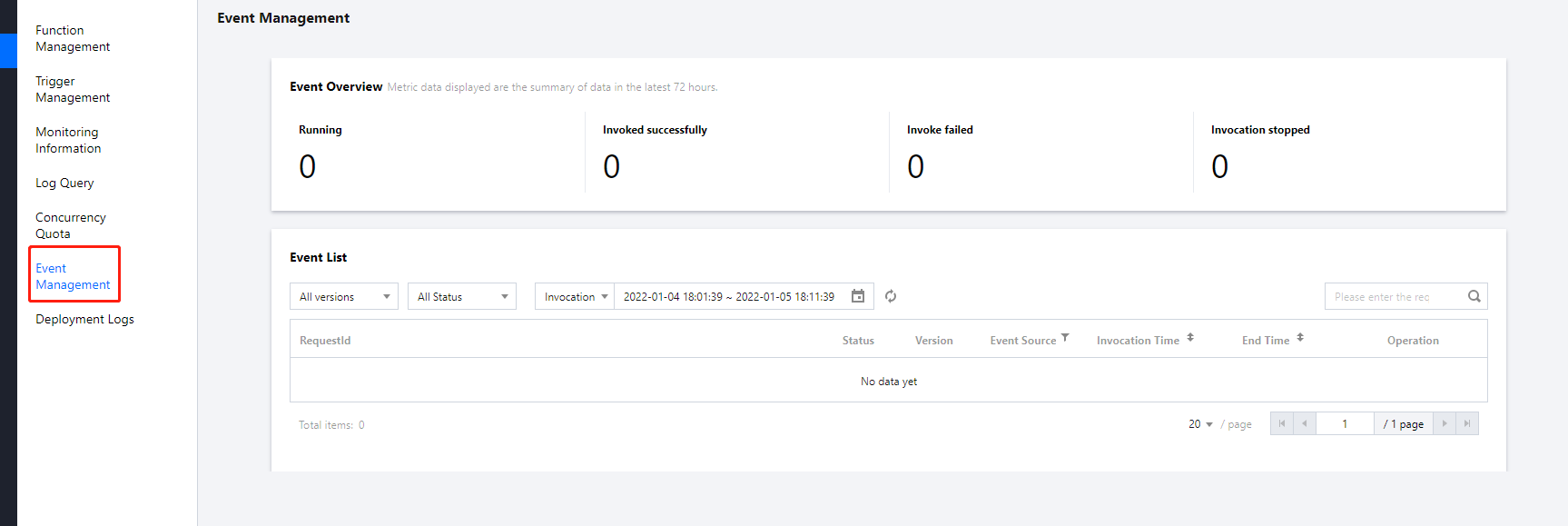
Task: Refresh the event list
Action: point(891,296)
